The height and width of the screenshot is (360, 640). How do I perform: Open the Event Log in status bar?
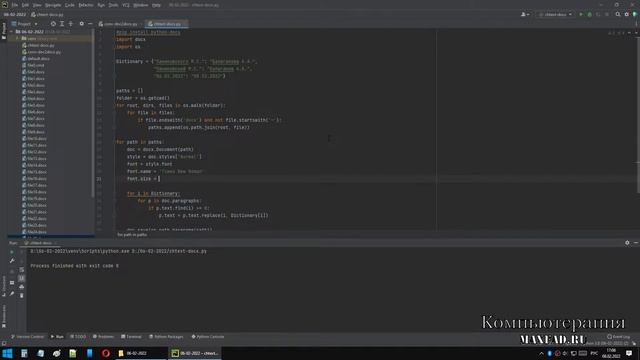[619, 337]
